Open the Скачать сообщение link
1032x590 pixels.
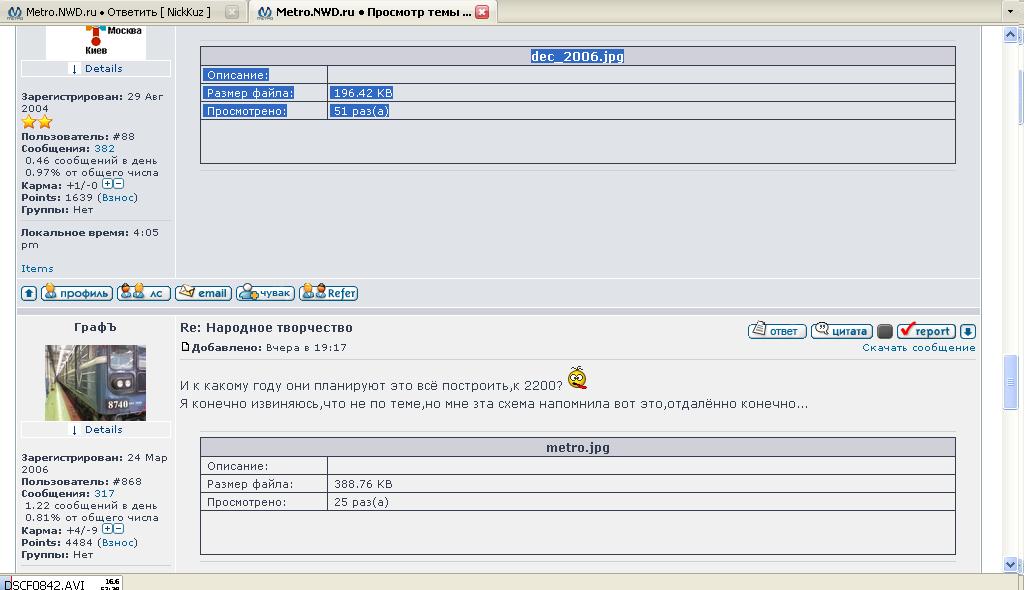pyautogui.click(x=918, y=348)
